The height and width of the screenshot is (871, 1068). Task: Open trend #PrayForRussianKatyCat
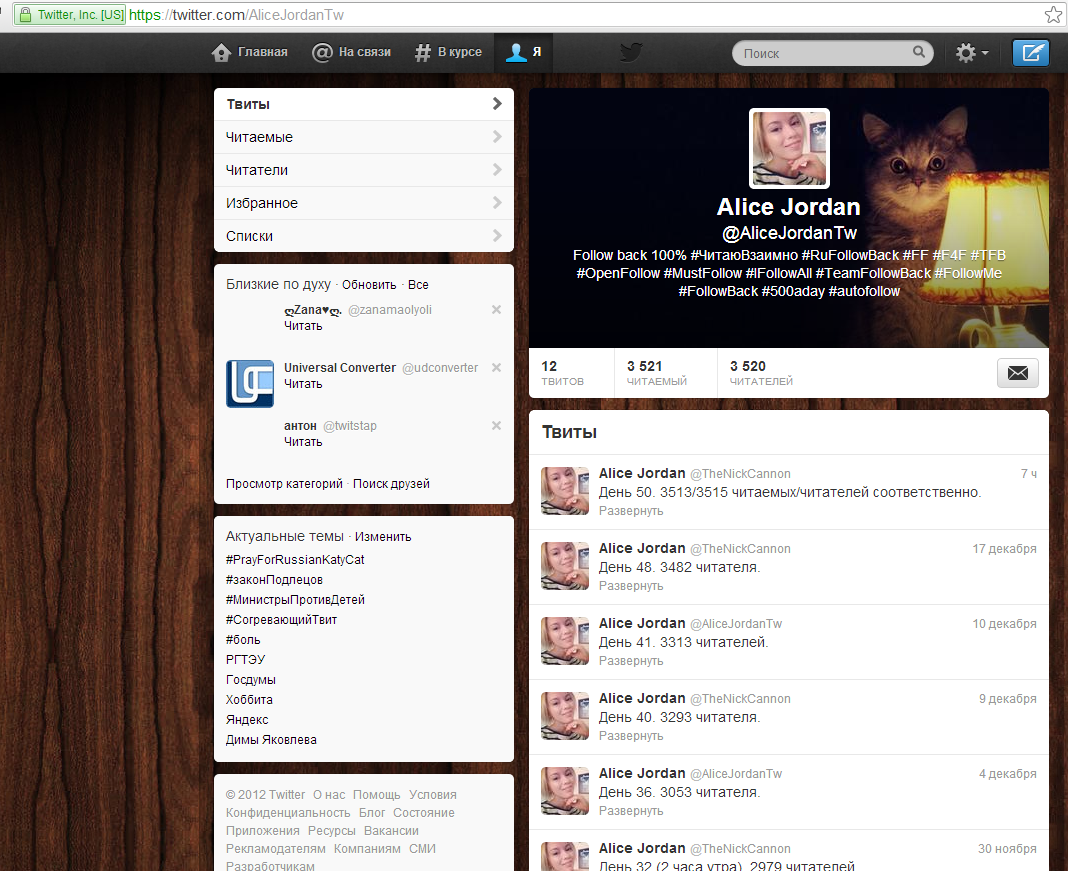pyautogui.click(x=295, y=560)
